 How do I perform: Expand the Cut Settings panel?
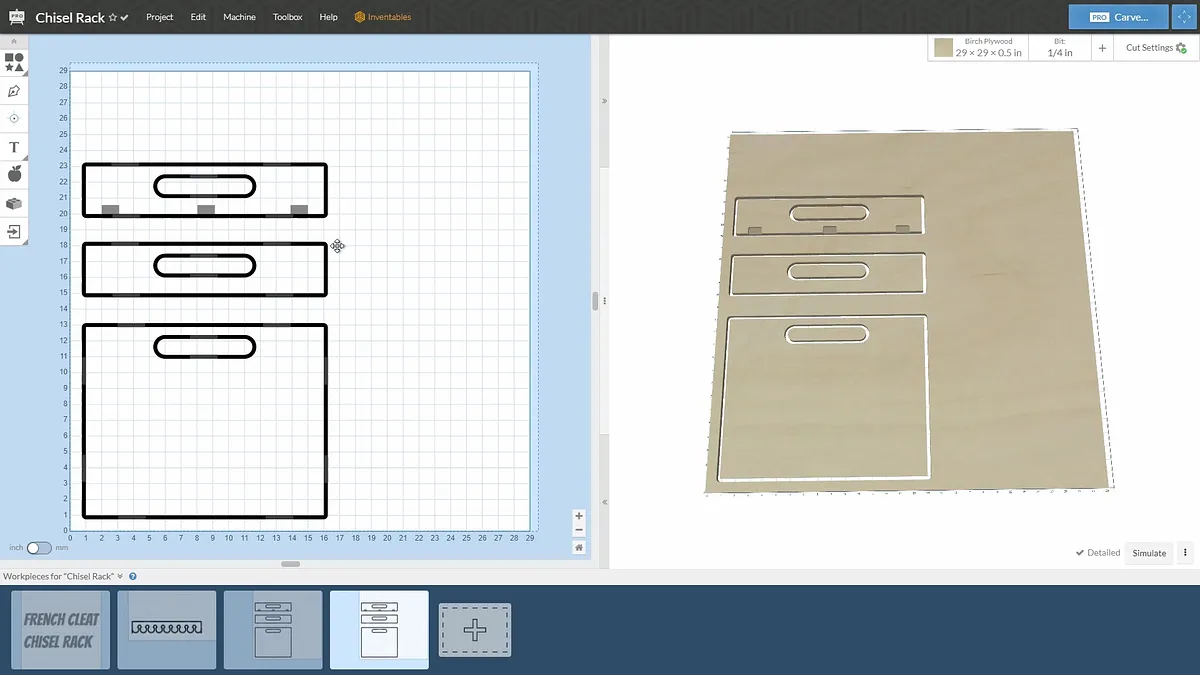(x=1155, y=48)
